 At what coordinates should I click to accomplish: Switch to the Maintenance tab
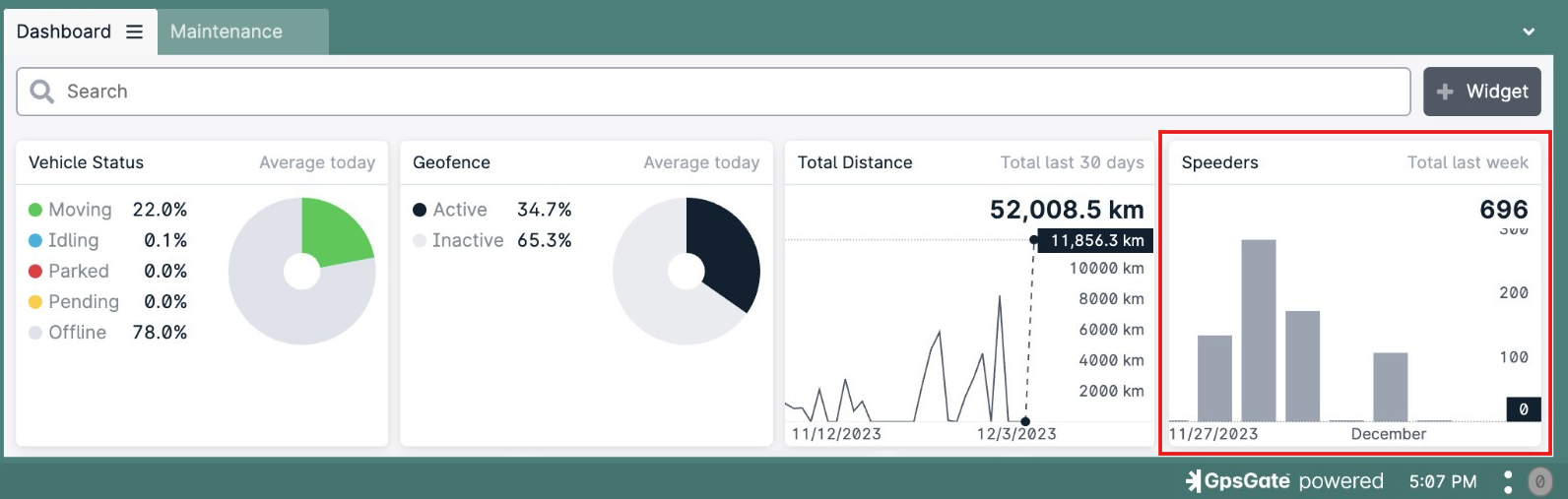[242, 31]
